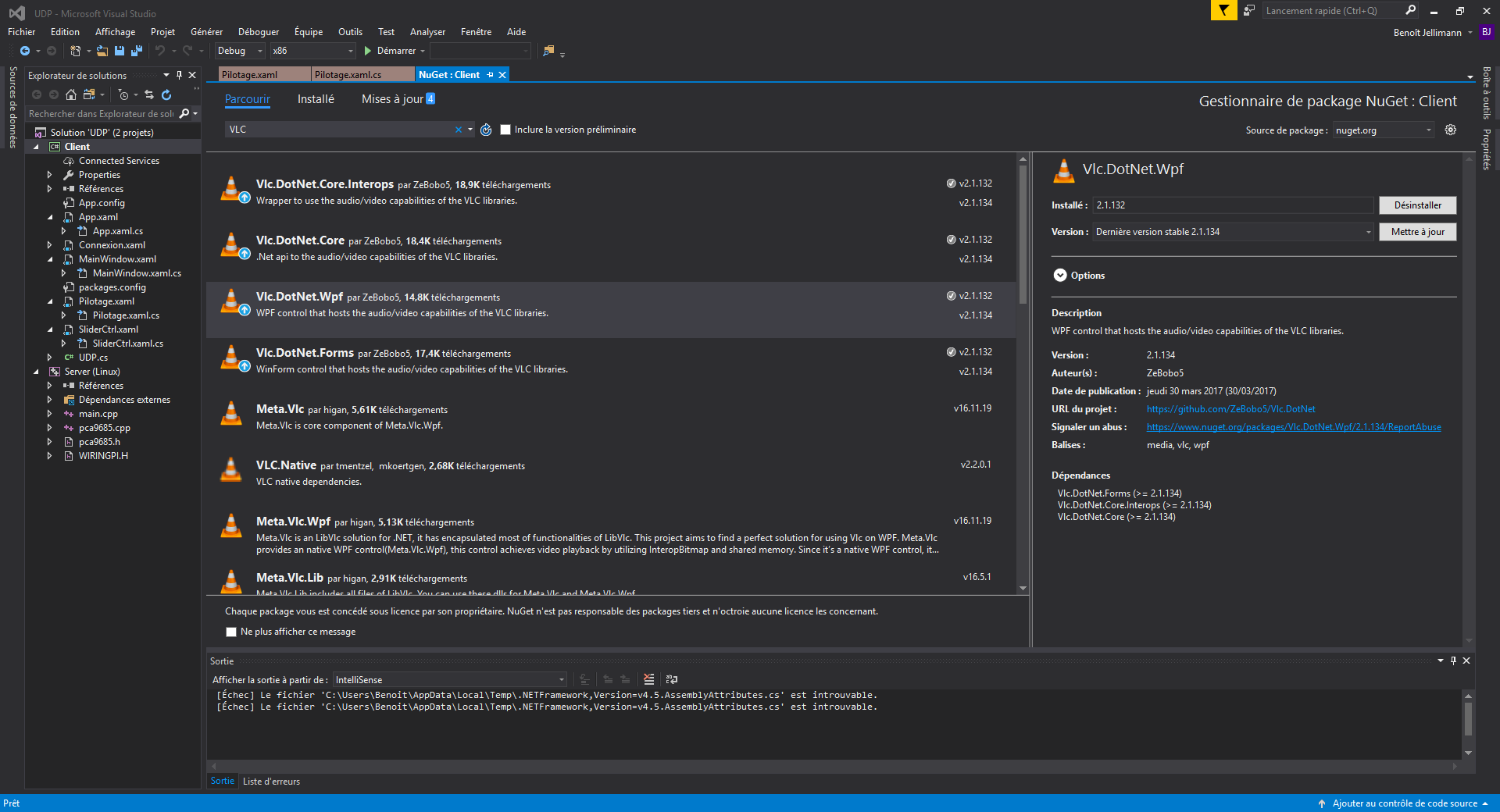Refresh the Solution Explorer tree
The height and width of the screenshot is (812, 1500).
166,94
